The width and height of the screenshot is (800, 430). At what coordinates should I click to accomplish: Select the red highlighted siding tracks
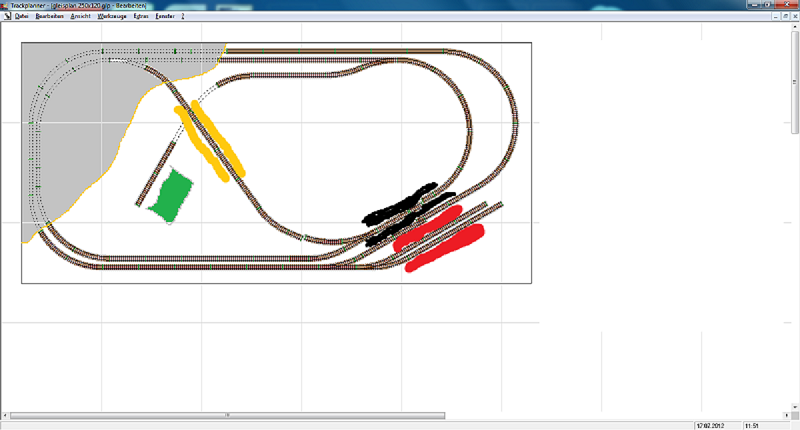pyautogui.click(x=440, y=236)
